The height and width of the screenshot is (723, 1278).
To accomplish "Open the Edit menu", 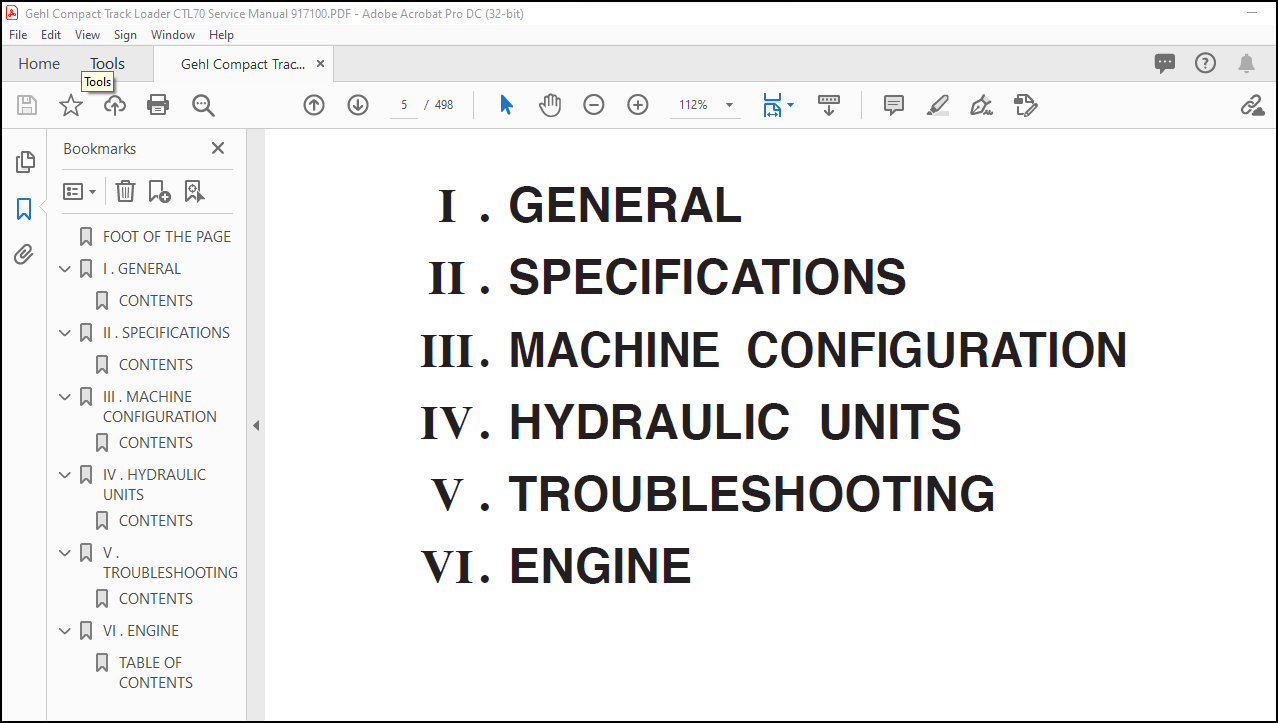I will tap(51, 34).
